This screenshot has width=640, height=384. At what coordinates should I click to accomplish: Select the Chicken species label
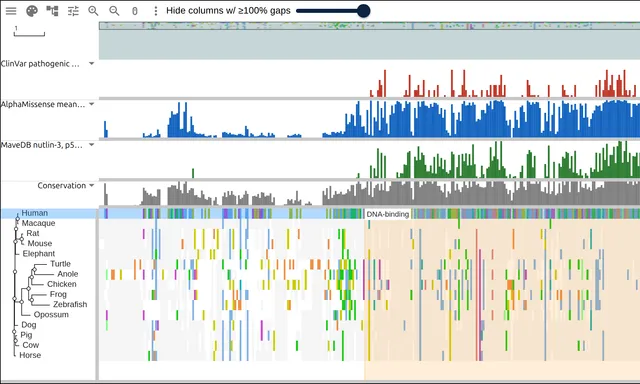[x=62, y=284]
